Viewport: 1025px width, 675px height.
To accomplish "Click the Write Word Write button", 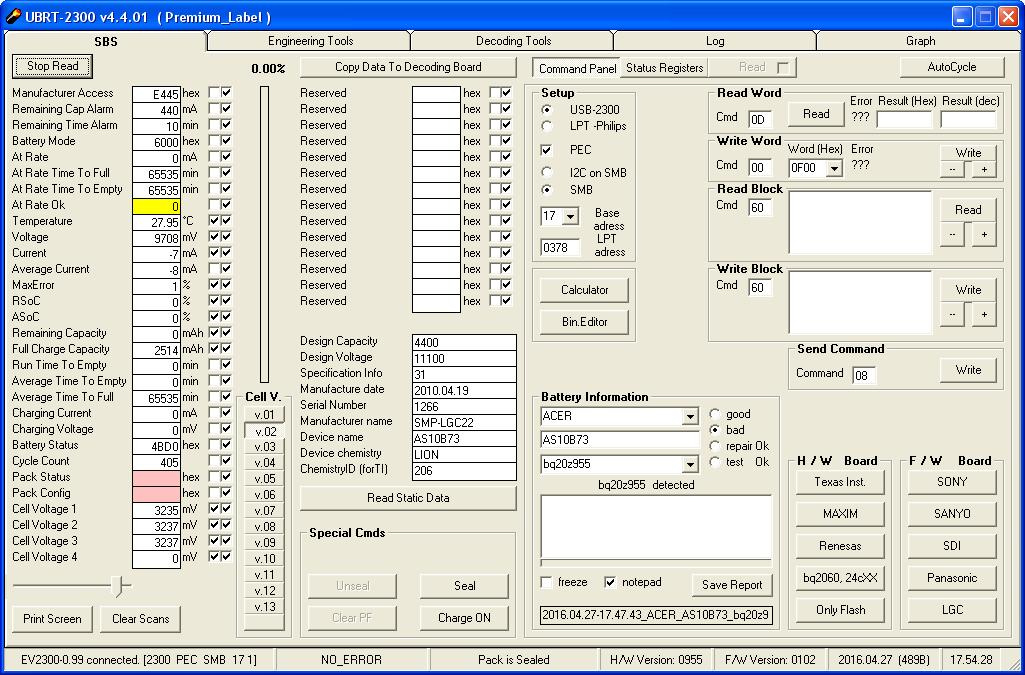I will point(968,152).
